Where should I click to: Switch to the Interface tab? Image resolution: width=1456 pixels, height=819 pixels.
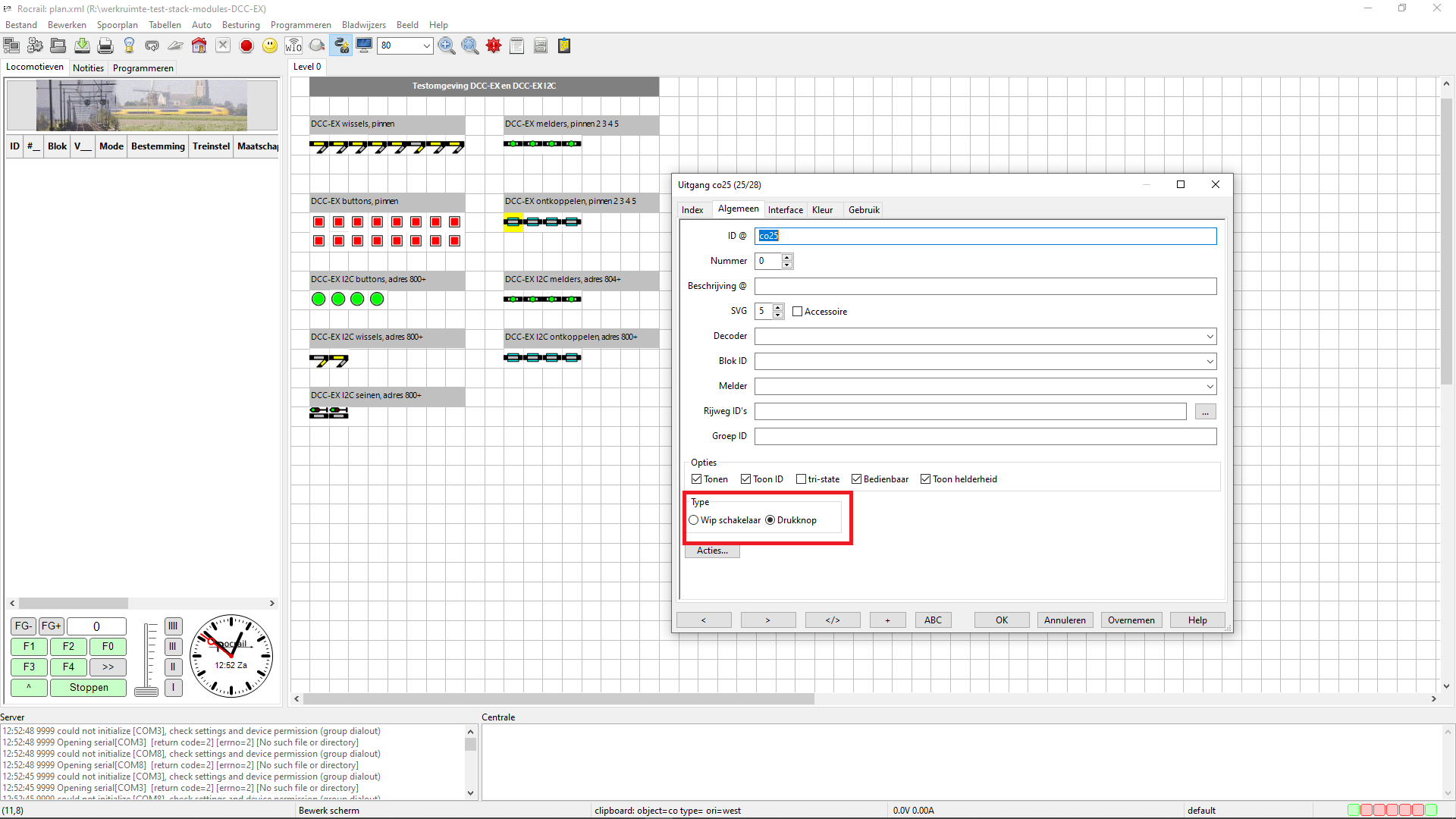pyautogui.click(x=785, y=210)
